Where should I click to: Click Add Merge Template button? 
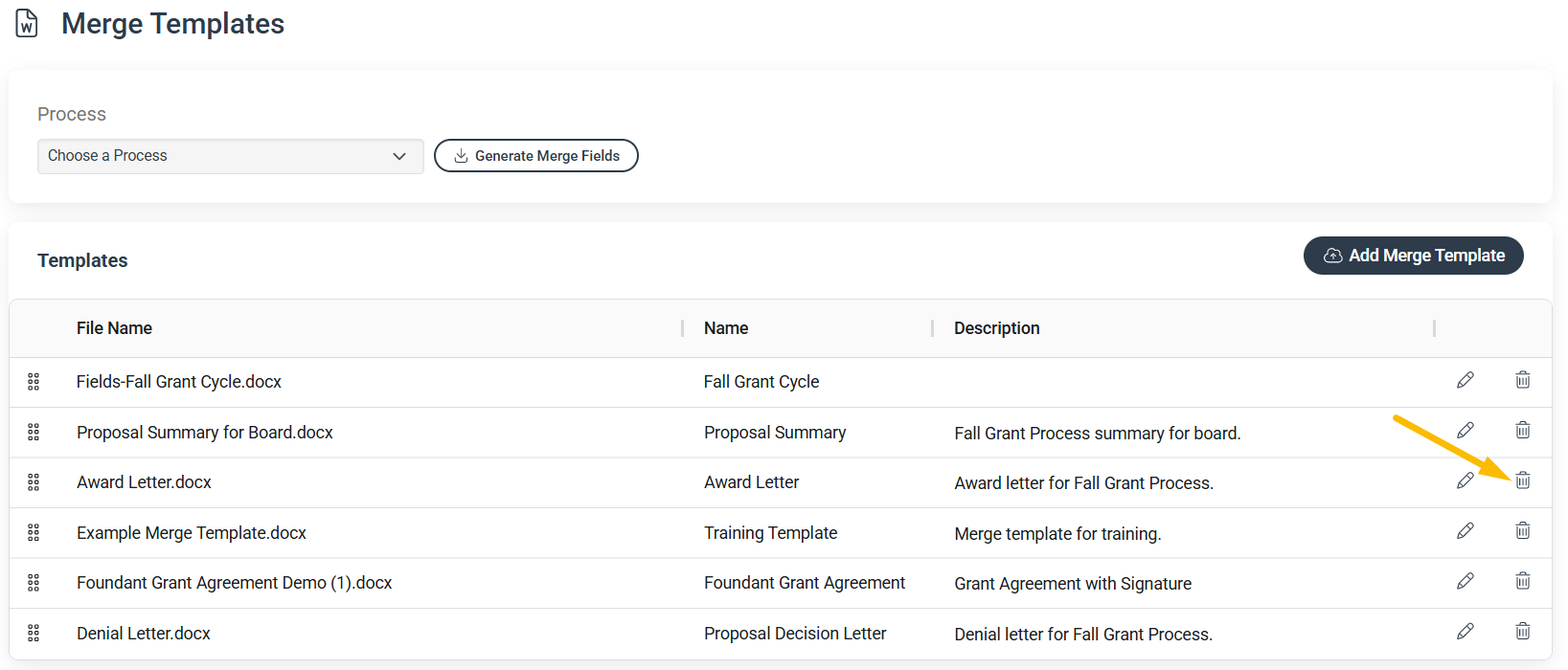pos(1413,256)
